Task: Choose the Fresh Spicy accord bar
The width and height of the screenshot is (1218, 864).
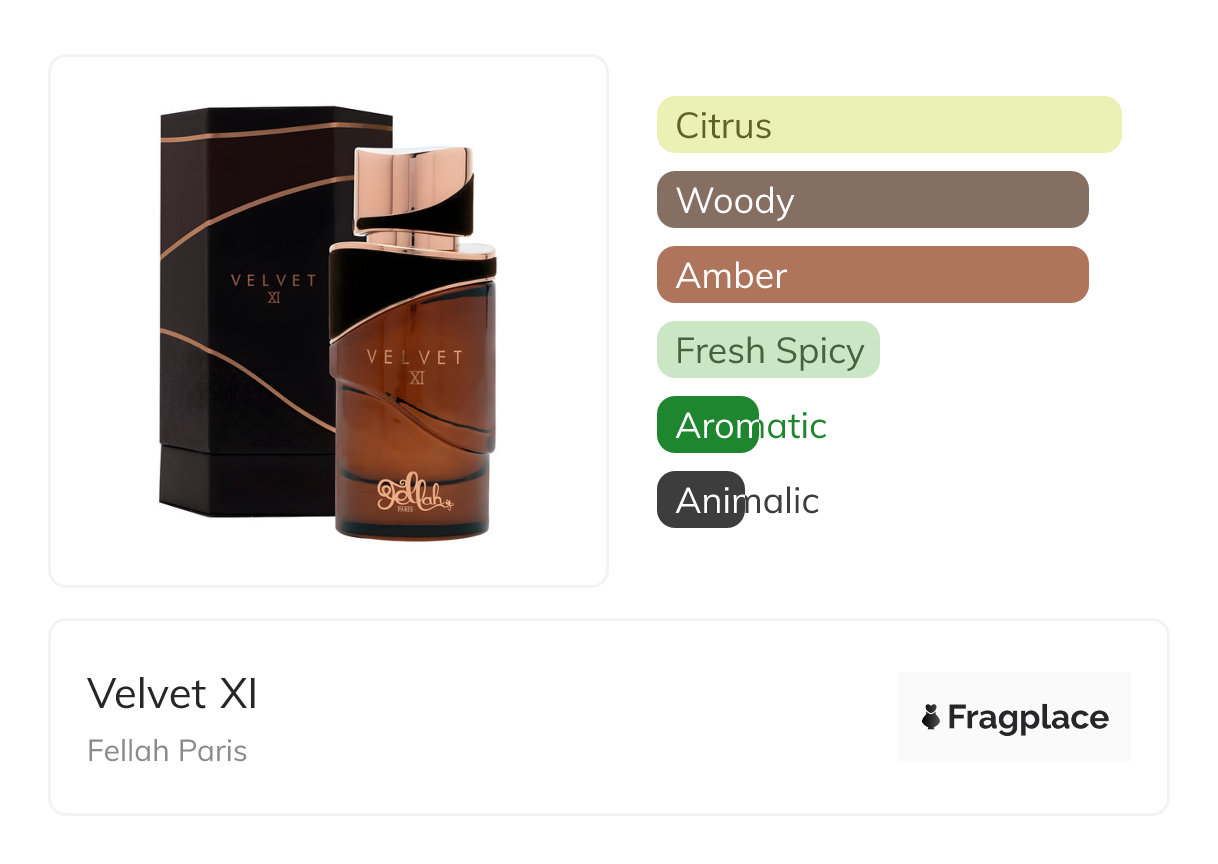Action: pyautogui.click(x=768, y=350)
